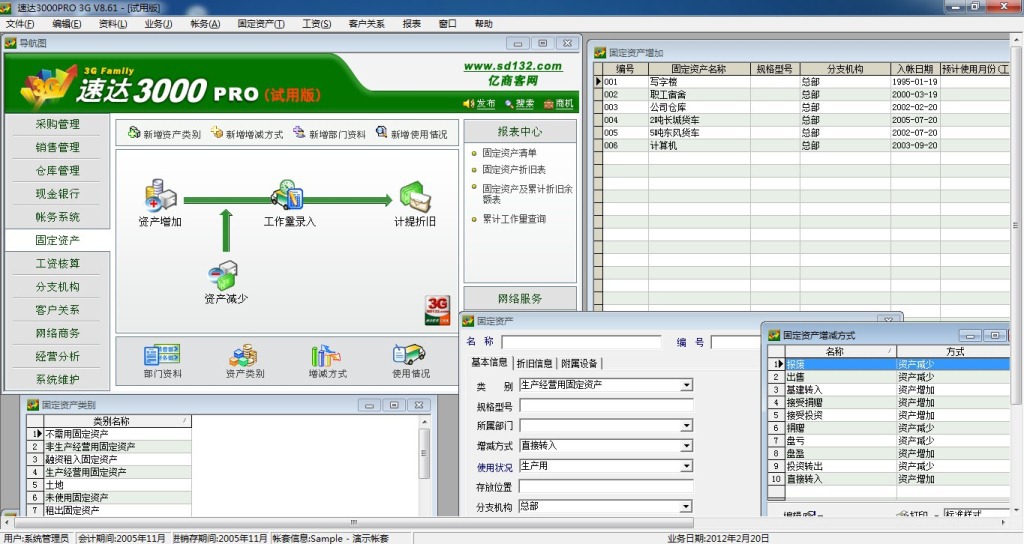This screenshot has height=544, width=1024.
Task: Expand the 类别 dropdown
Action: point(686,386)
